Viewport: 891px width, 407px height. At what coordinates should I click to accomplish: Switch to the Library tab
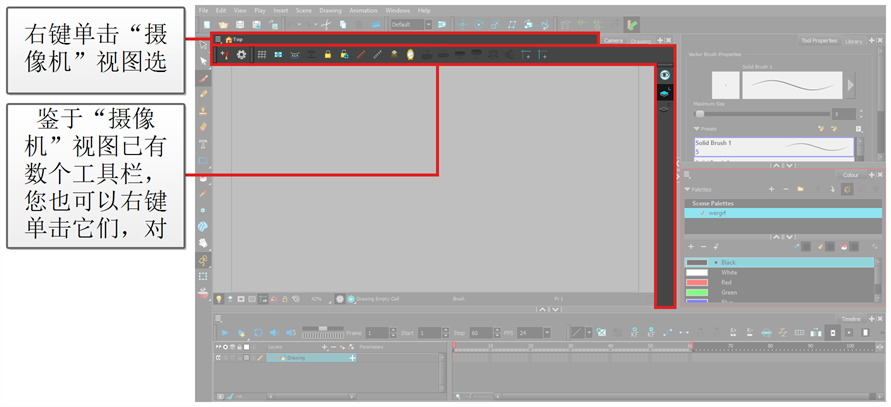[x=853, y=41]
